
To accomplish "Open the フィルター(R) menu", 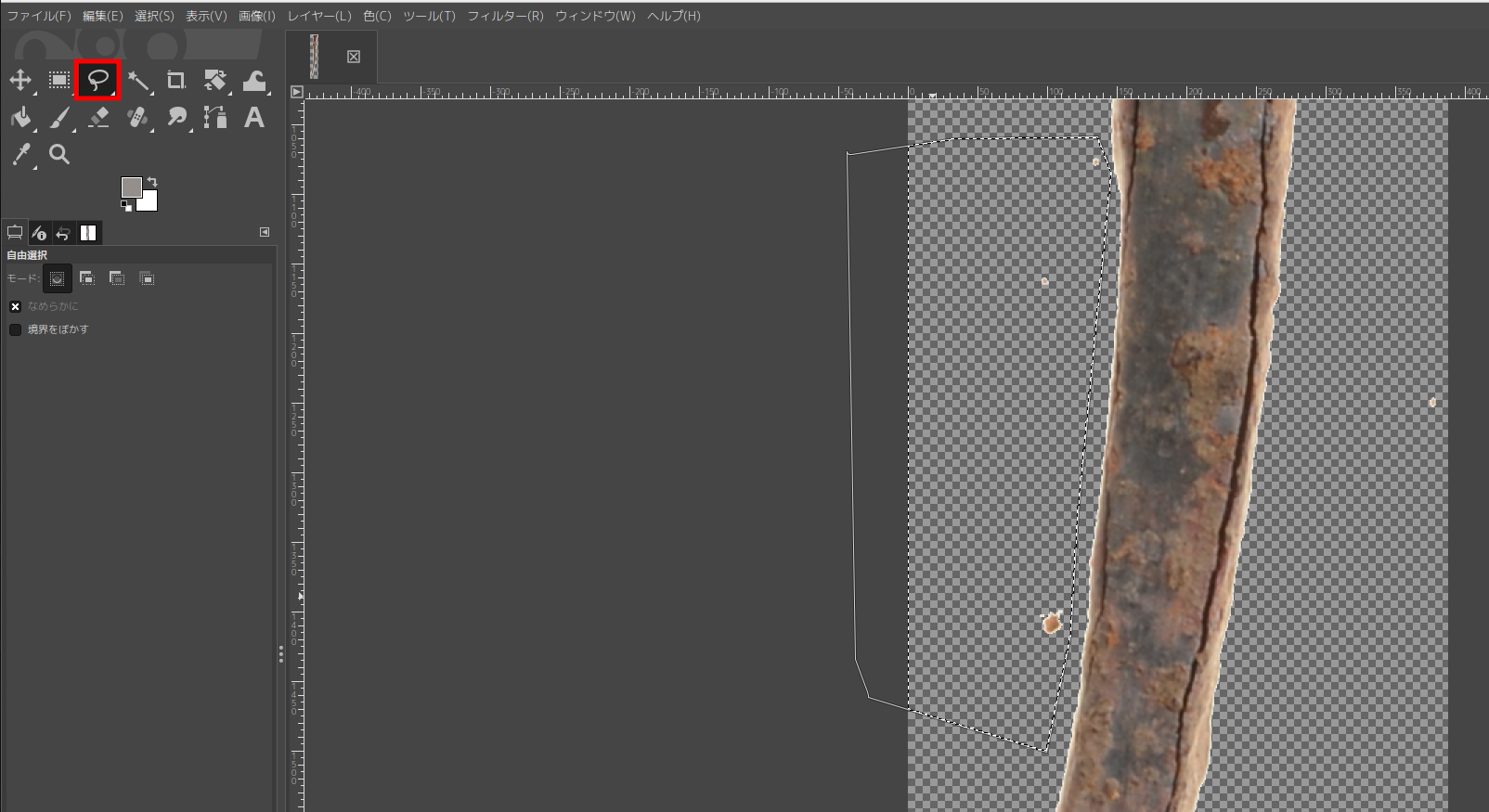I will [x=505, y=16].
